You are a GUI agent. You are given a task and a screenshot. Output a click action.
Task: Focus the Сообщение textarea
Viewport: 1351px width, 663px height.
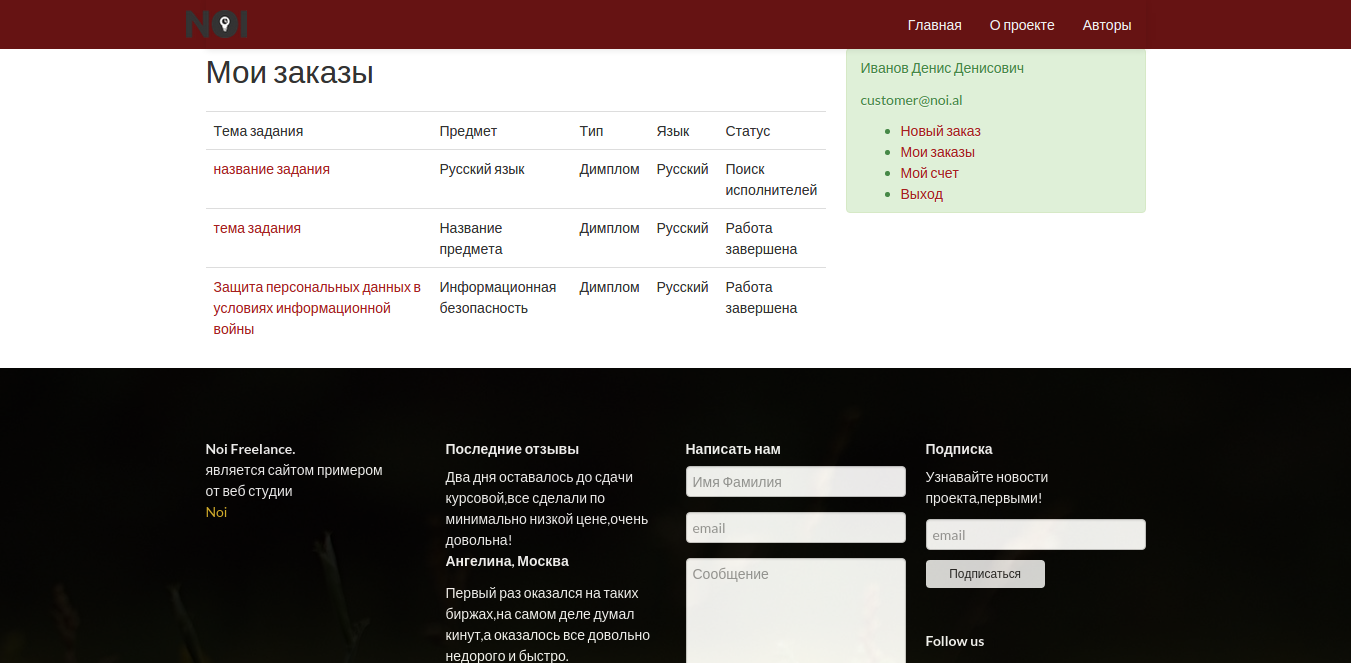(x=796, y=610)
